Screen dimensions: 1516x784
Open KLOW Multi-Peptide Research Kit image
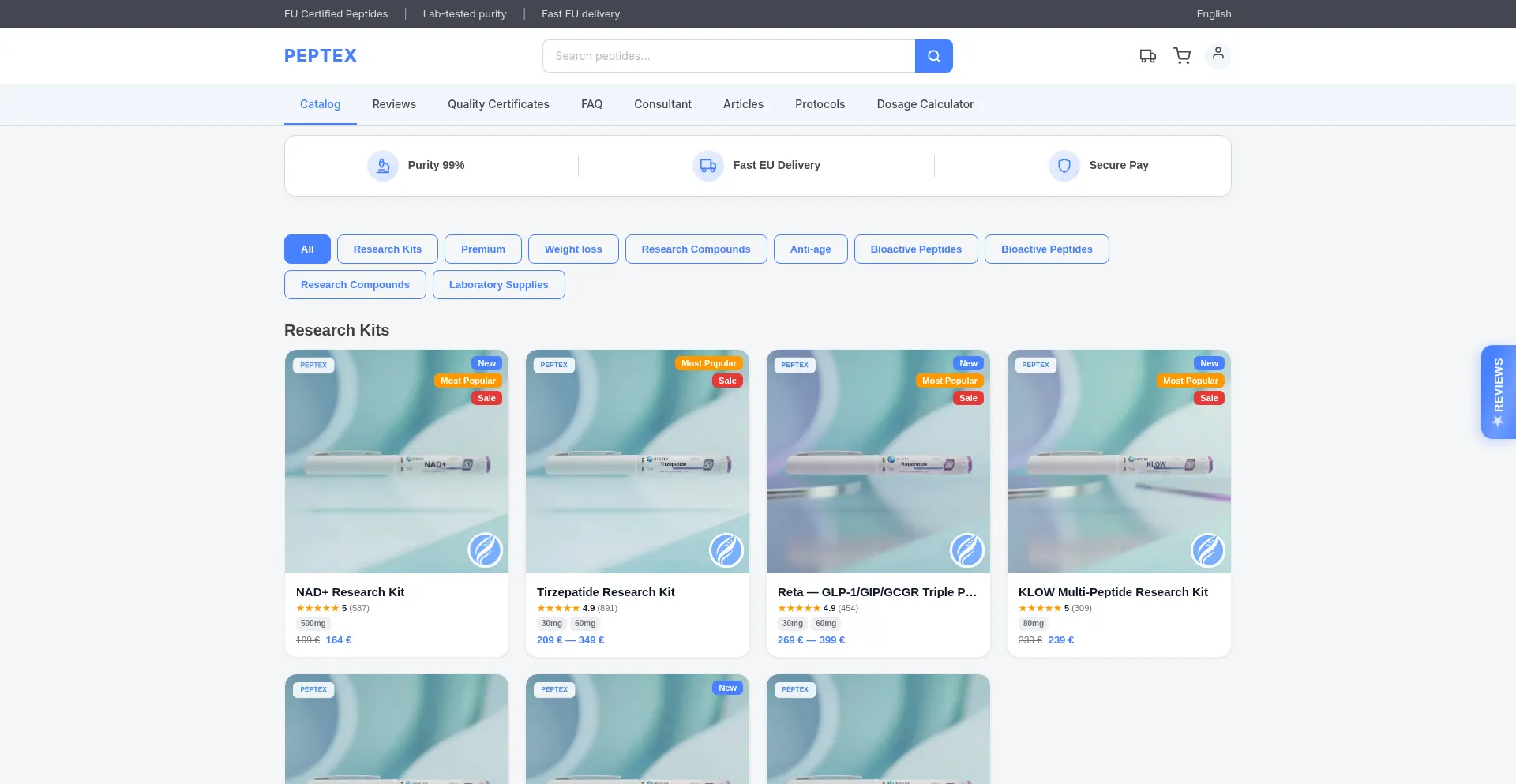click(1119, 462)
